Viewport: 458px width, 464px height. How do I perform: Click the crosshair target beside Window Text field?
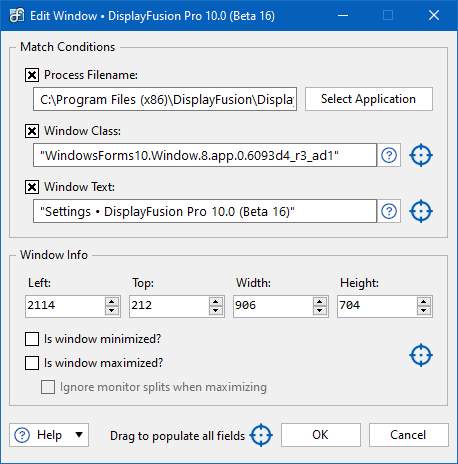tap(421, 211)
